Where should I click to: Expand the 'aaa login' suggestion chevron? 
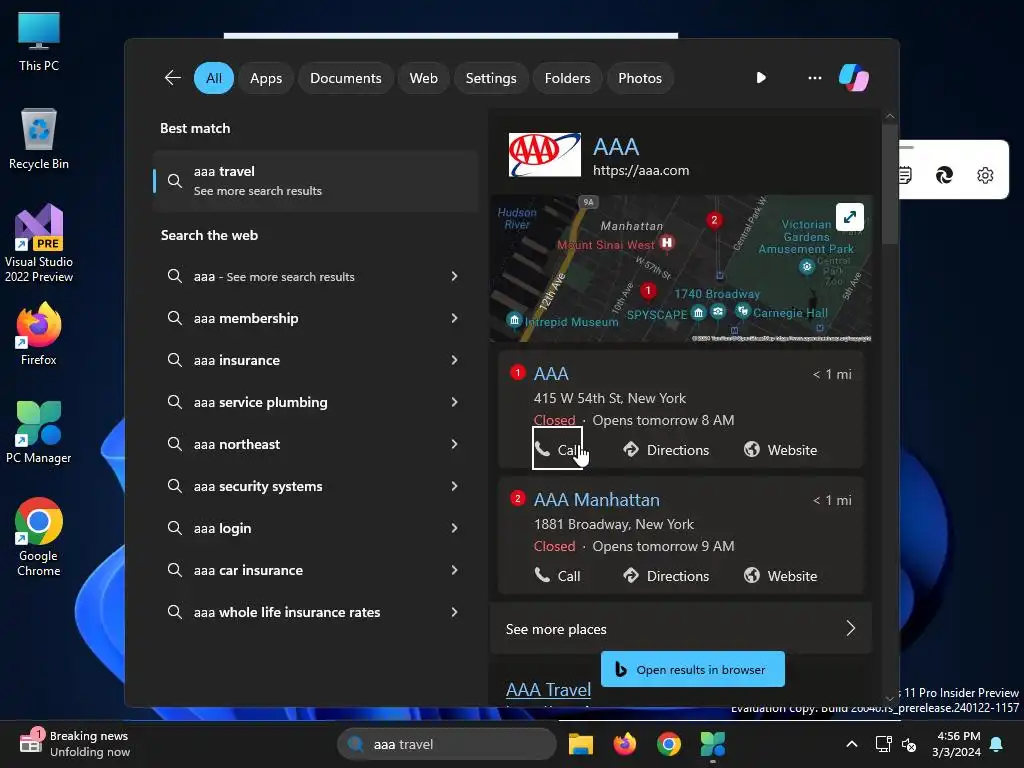click(455, 528)
